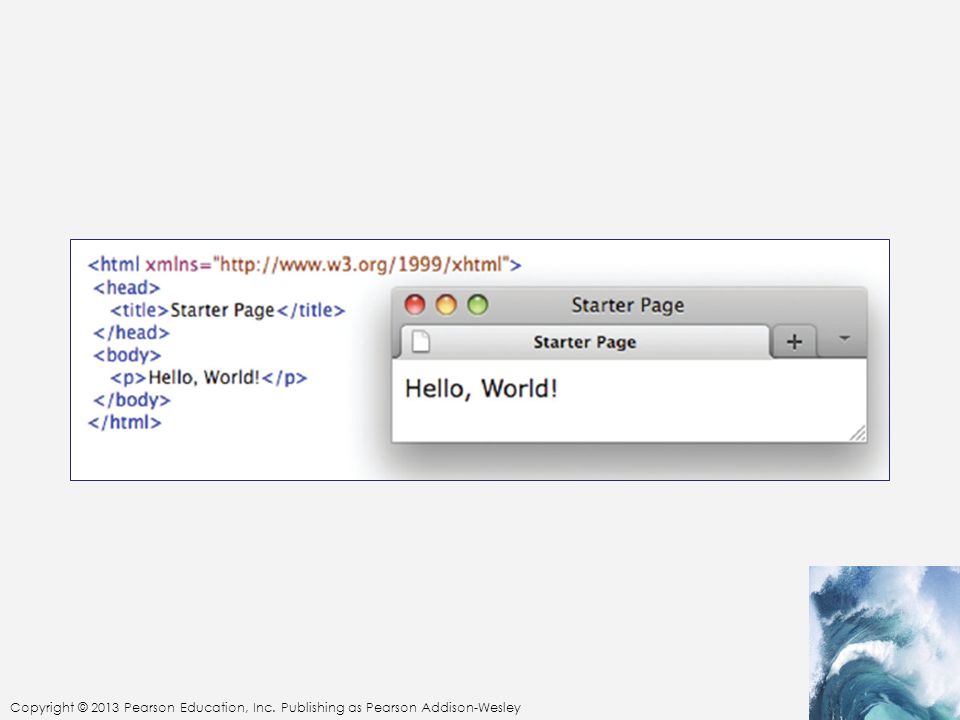The image size is (960, 720).
Task: Click the opening head tag in code
Action: [127, 287]
